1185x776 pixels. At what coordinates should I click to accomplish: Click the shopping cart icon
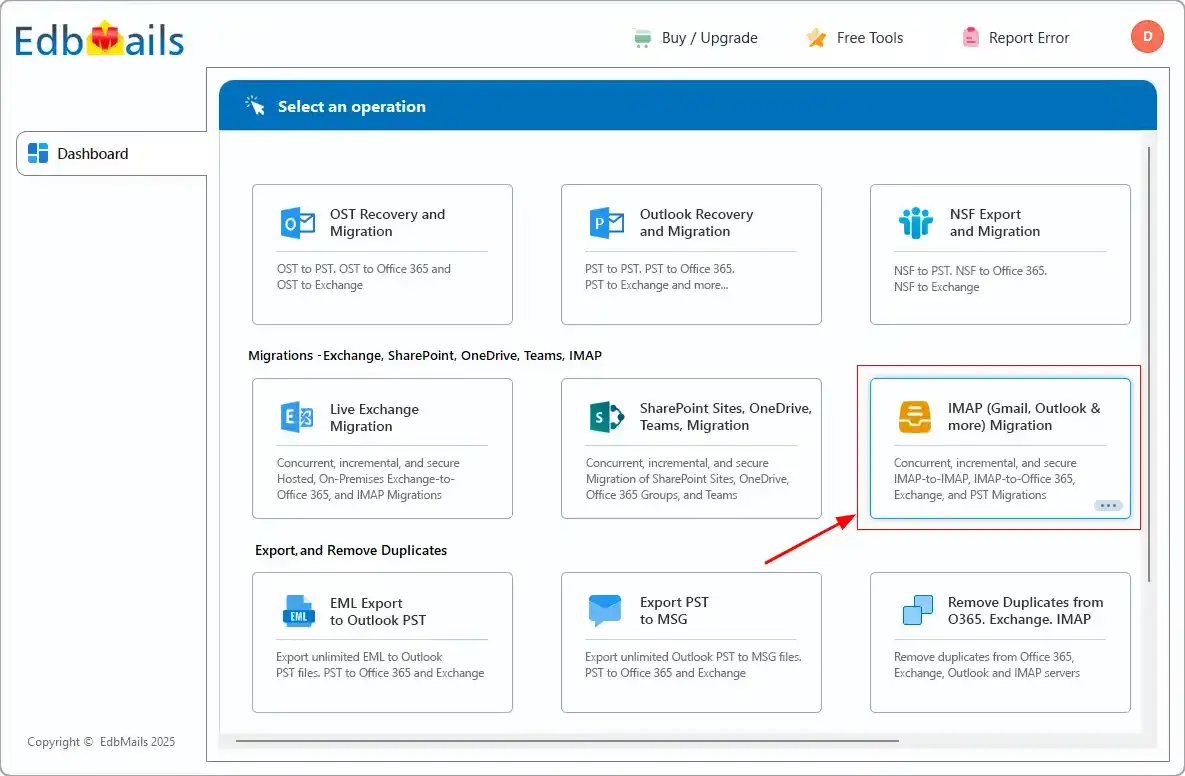642,38
